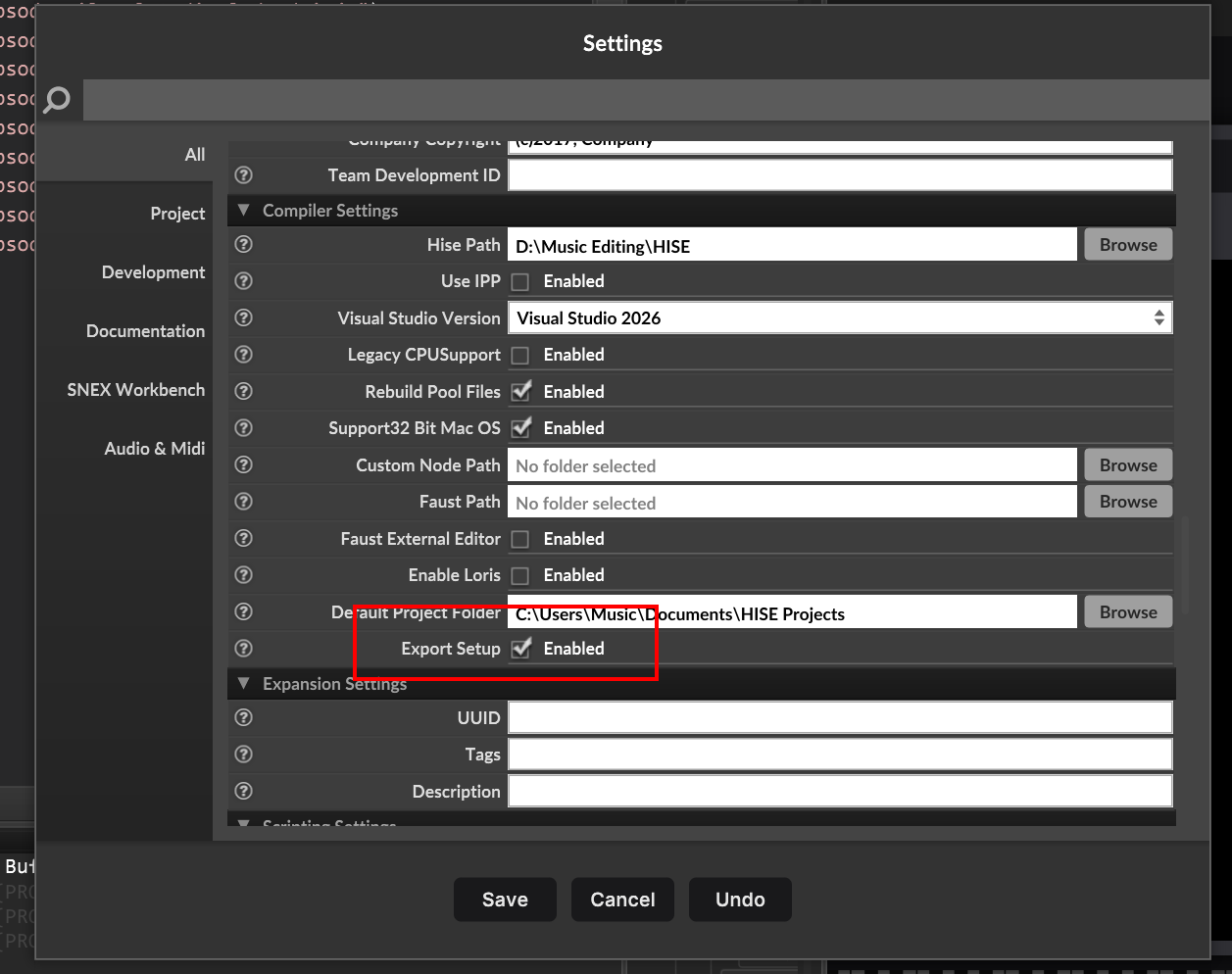This screenshot has height=974, width=1232.
Task: Uncheck the Export Setup checkbox
Action: (520, 649)
